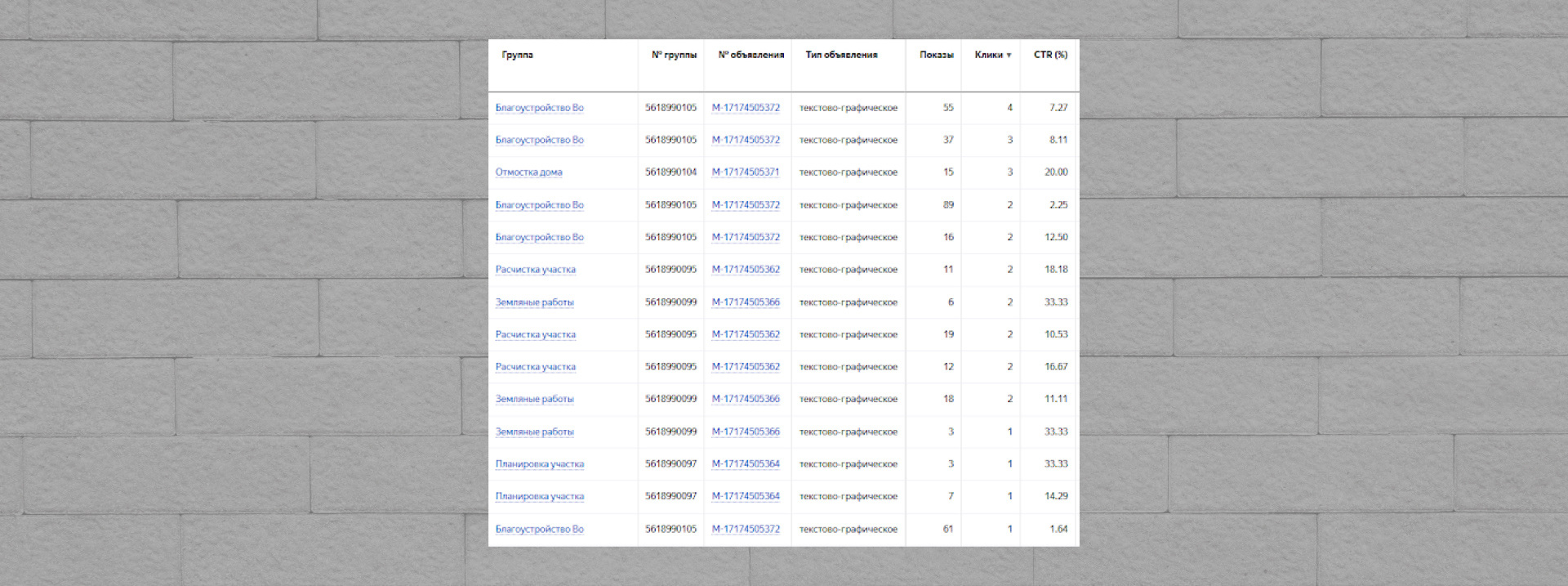Open Благоустройство Во link with CTR 7.27
Screen dimensions: 1568x586
[x=539, y=108]
